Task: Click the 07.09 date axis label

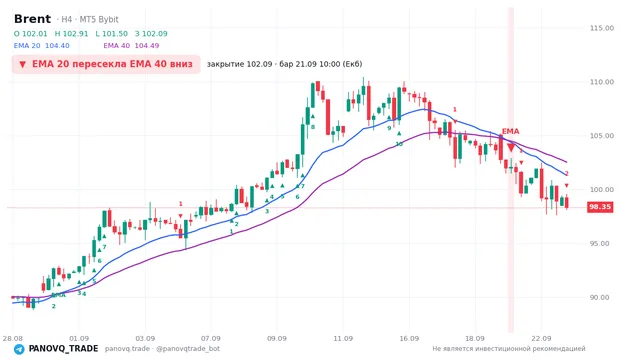Action: point(211,339)
